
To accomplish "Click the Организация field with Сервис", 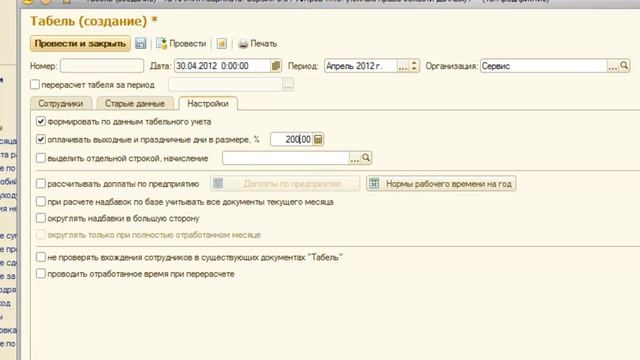I will pos(544,66).
